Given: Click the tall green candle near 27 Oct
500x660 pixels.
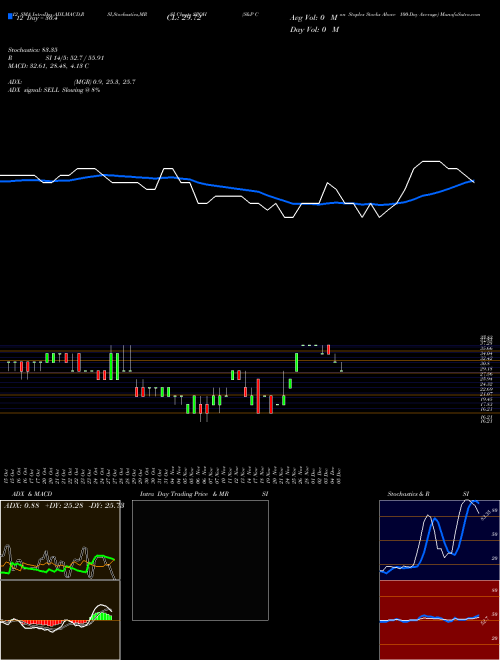Looking at the screenshot, I should click(111, 366).
